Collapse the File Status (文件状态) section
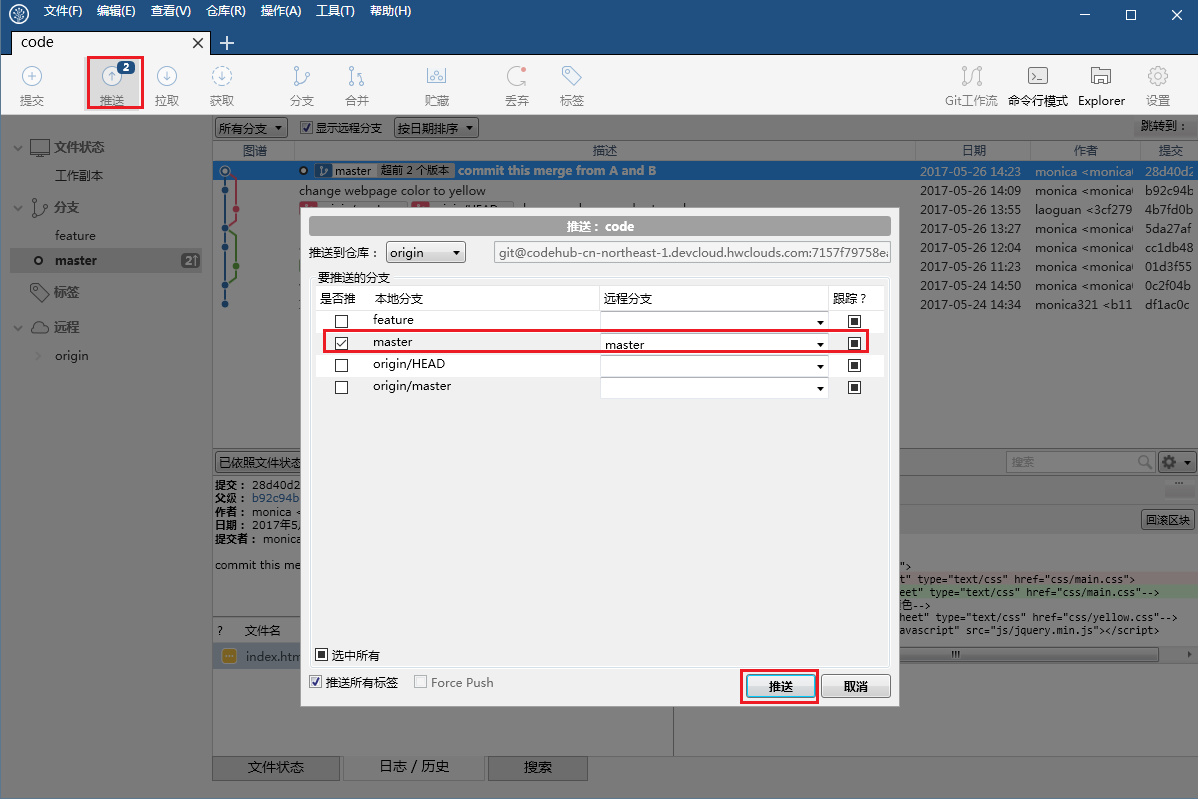The height and width of the screenshot is (799, 1198). pyautogui.click(x=18, y=147)
